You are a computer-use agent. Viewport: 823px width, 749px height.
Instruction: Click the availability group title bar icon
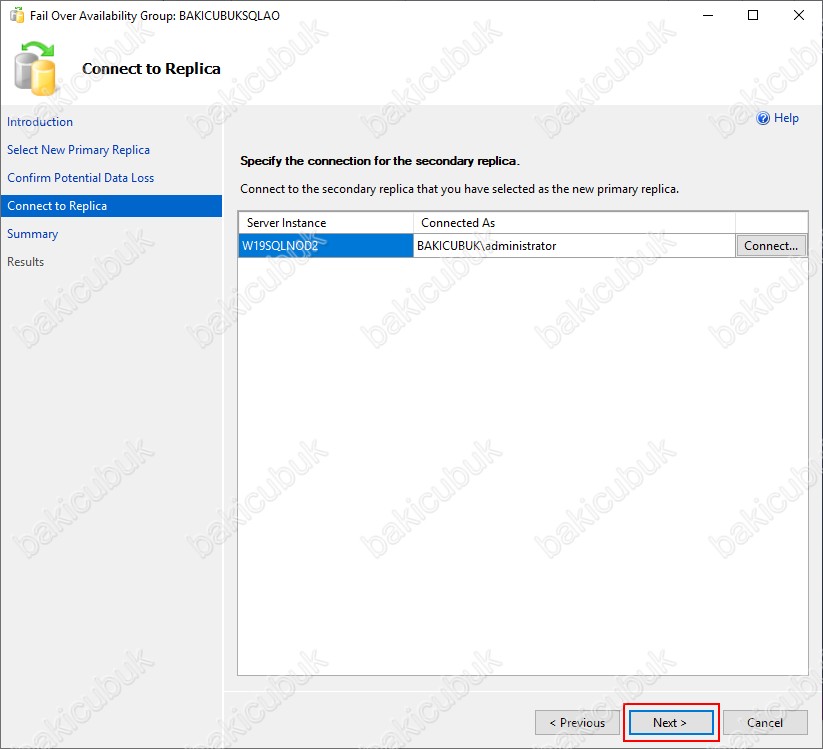(16, 15)
